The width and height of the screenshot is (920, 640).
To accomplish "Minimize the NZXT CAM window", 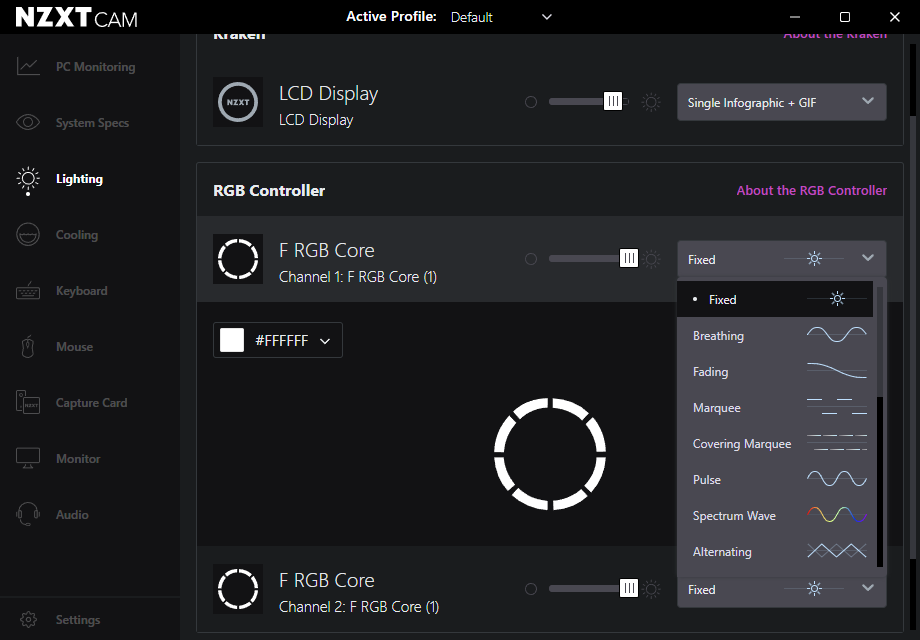I will [794, 17].
